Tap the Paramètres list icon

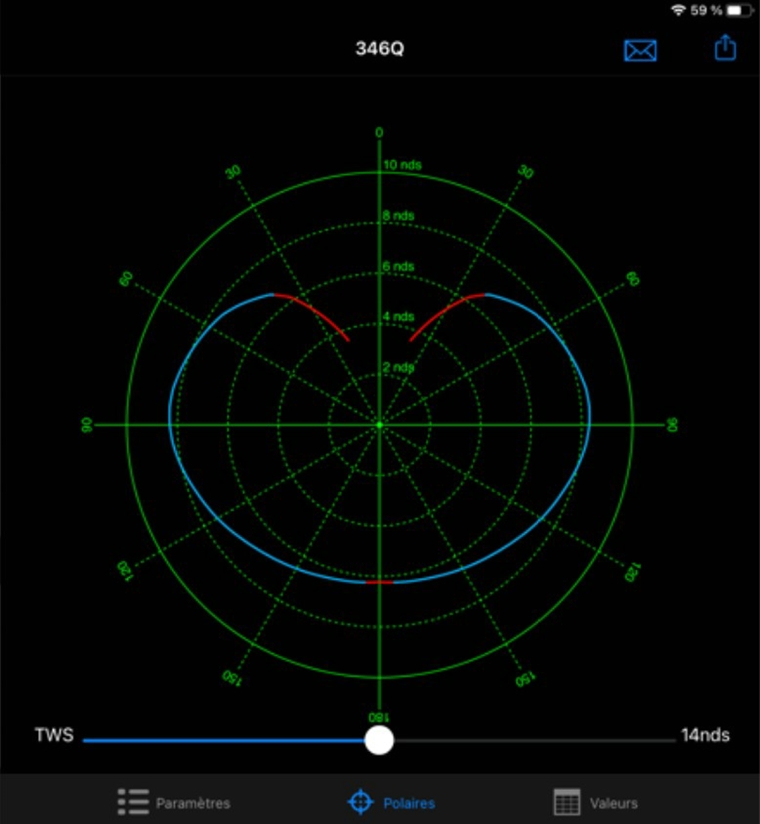pos(133,802)
